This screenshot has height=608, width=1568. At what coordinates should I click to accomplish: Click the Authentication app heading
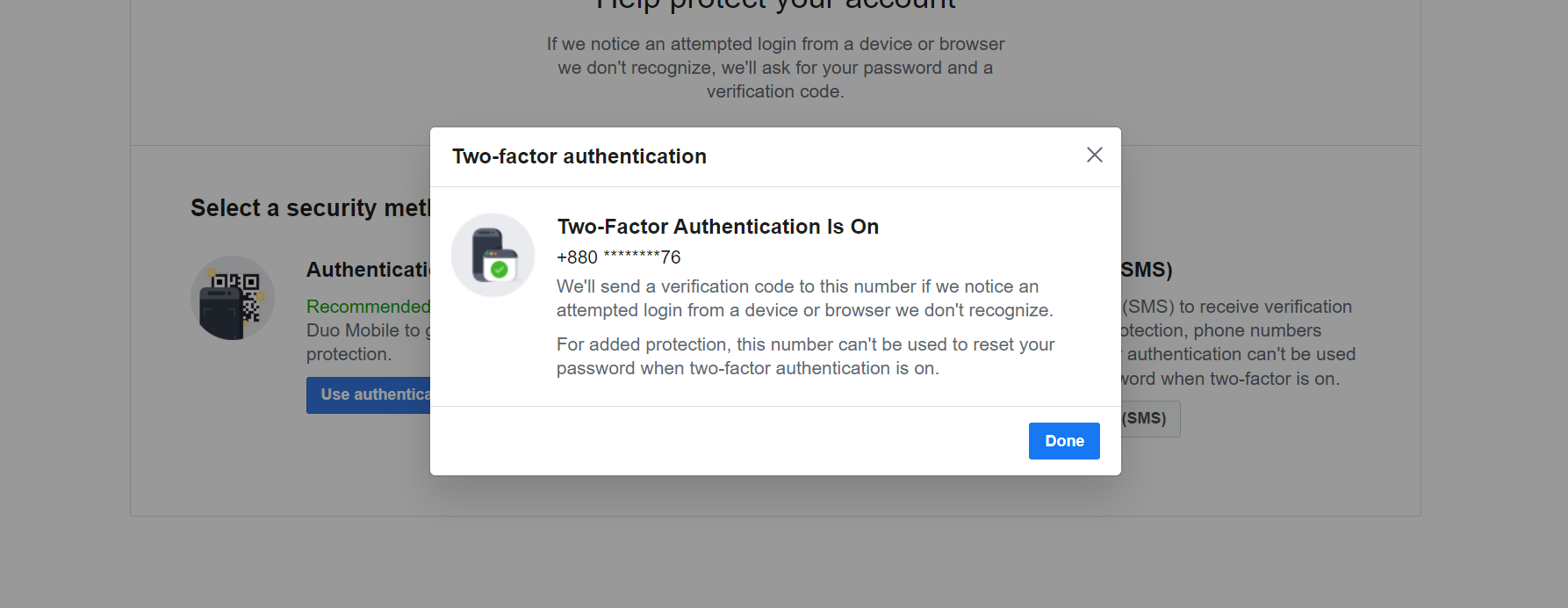click(368, 270)
